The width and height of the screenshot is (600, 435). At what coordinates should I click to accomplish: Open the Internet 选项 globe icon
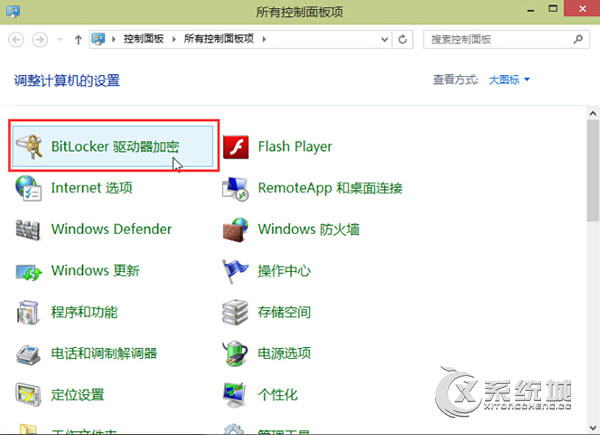click(28, 188)
